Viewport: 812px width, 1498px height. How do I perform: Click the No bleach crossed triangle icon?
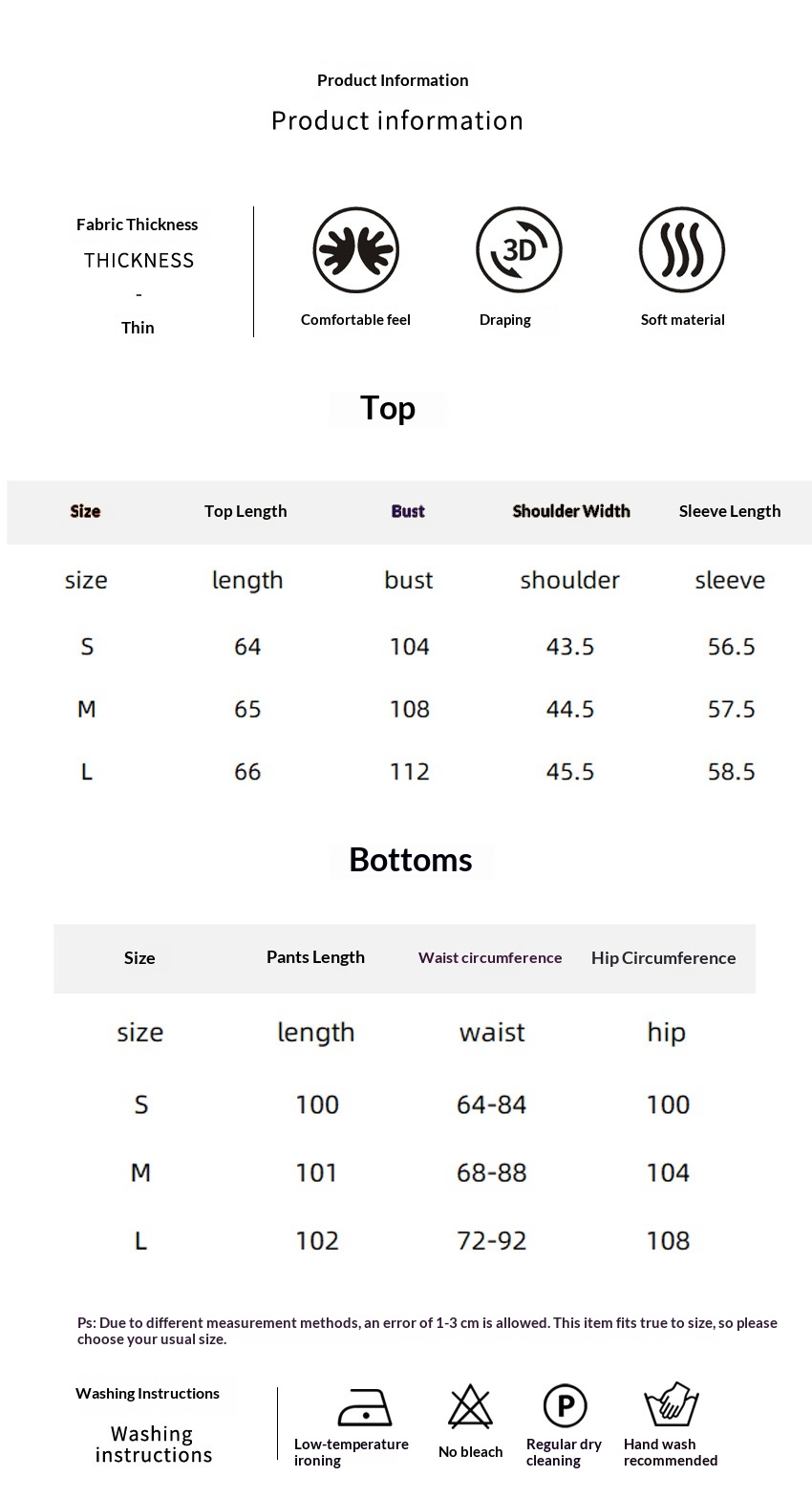pos(470,1407)
